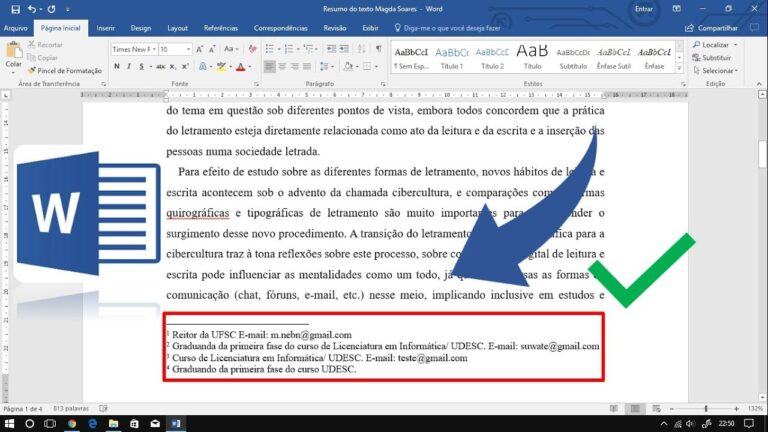Open the Arquivo menu
Screen dimensions: 768x432
point(16,28)
